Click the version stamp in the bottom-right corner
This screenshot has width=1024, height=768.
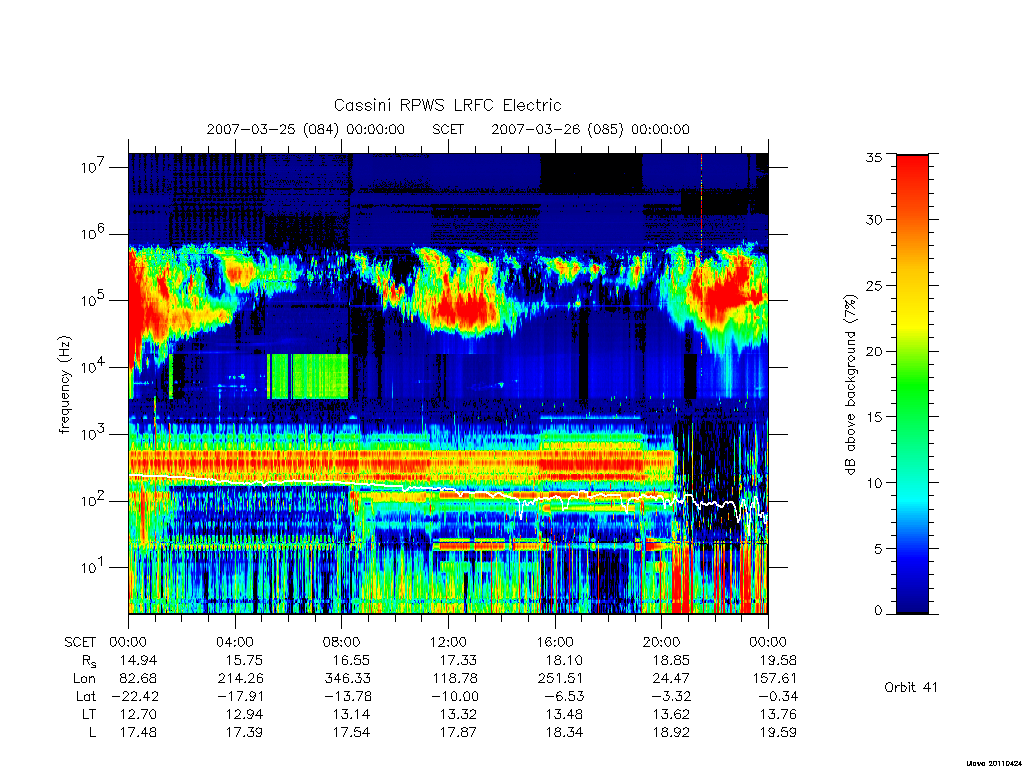[993, 763]
